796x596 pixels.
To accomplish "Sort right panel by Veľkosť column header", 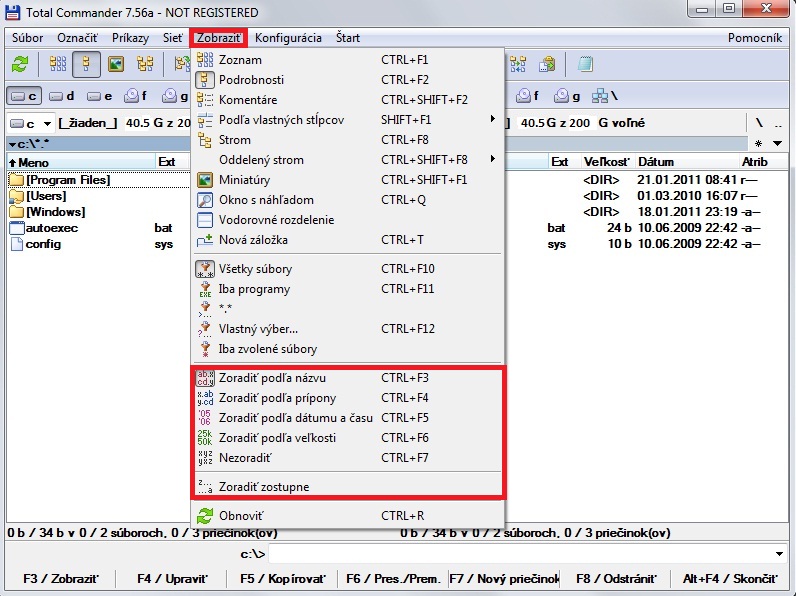I will (x=607, y=162).
